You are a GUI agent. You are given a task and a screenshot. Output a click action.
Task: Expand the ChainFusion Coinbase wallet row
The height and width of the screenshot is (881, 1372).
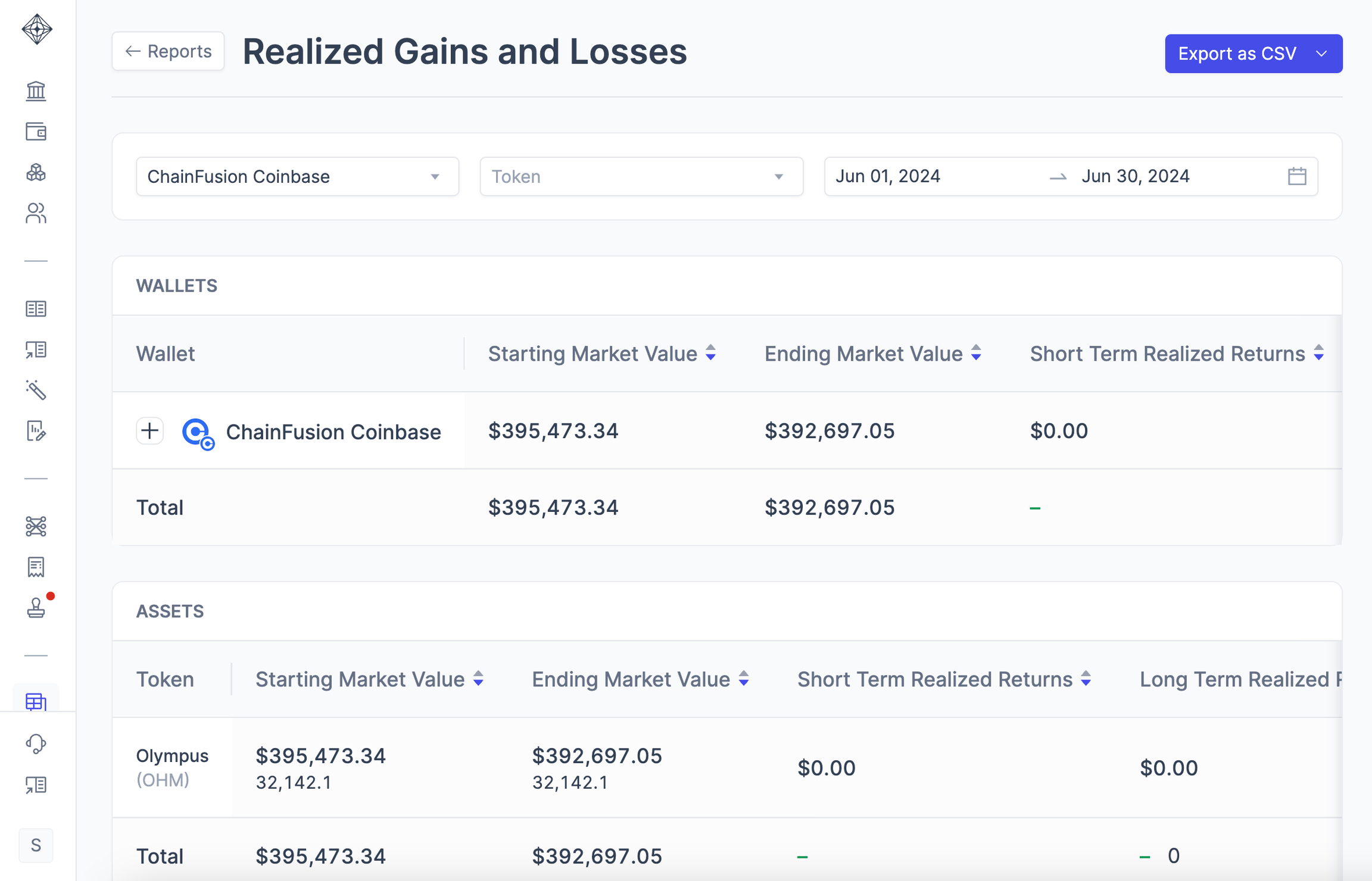tap(150, 430)
